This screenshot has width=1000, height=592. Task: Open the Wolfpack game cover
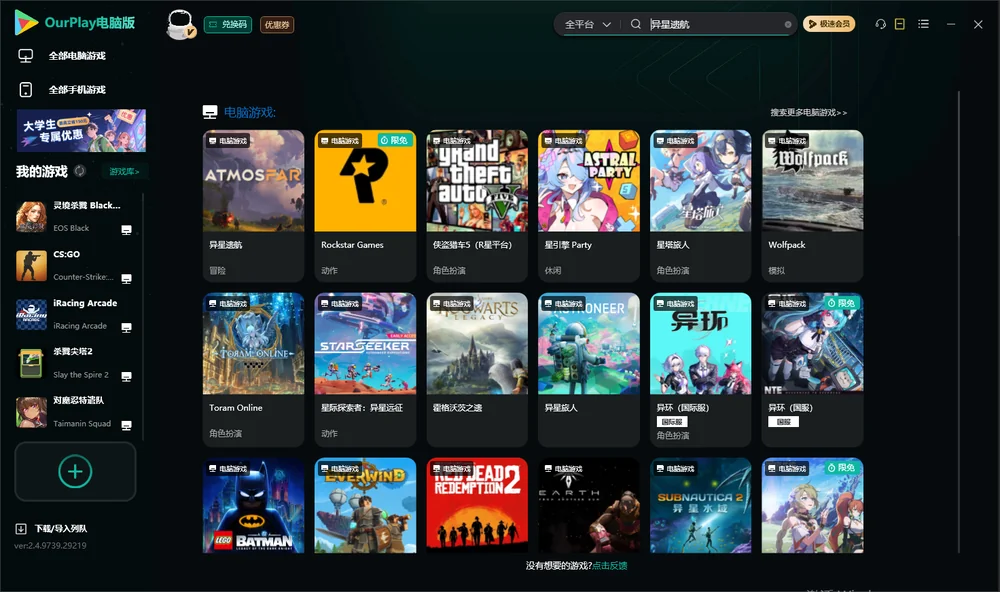coord(812,181)
